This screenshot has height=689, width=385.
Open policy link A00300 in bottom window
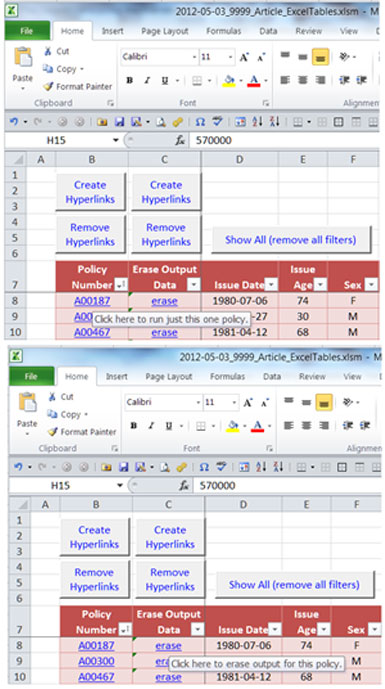click(96, 661)
